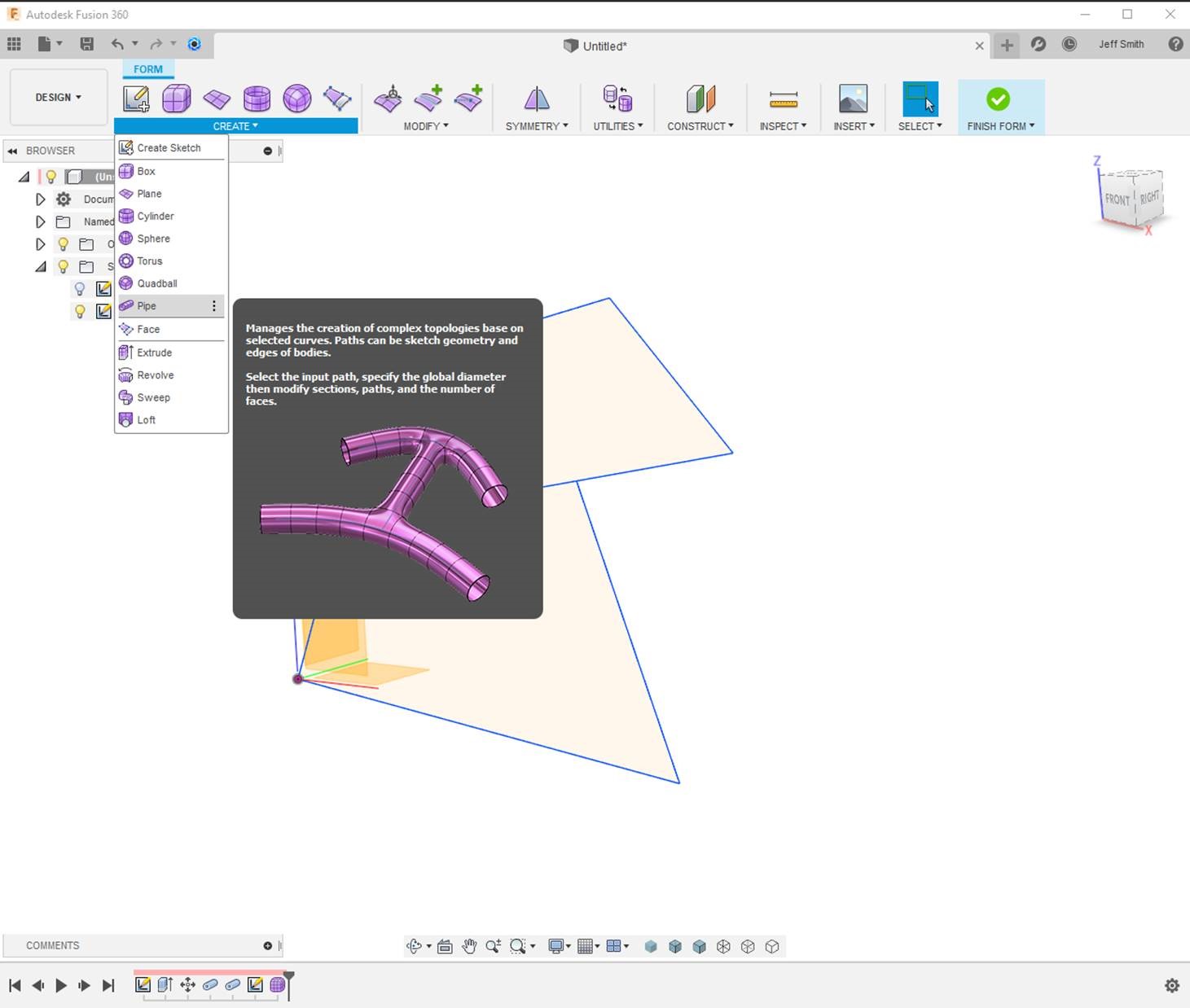The image size is (1190, 1008).
Task: Select the Box primitive in the Create toolbar
Action: 177,98
